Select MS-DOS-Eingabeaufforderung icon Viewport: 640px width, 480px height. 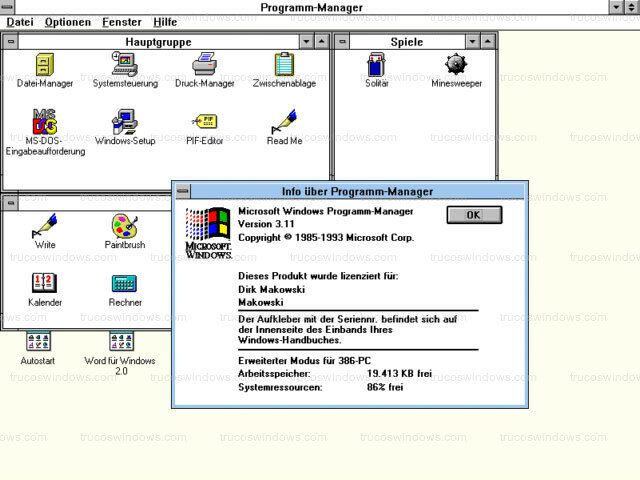click(44, 121)
